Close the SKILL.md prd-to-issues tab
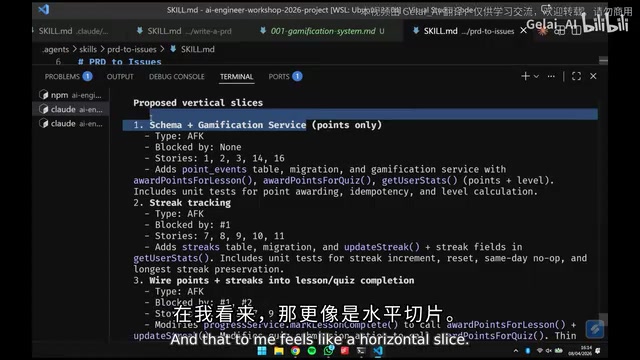 tap(523, 31)
